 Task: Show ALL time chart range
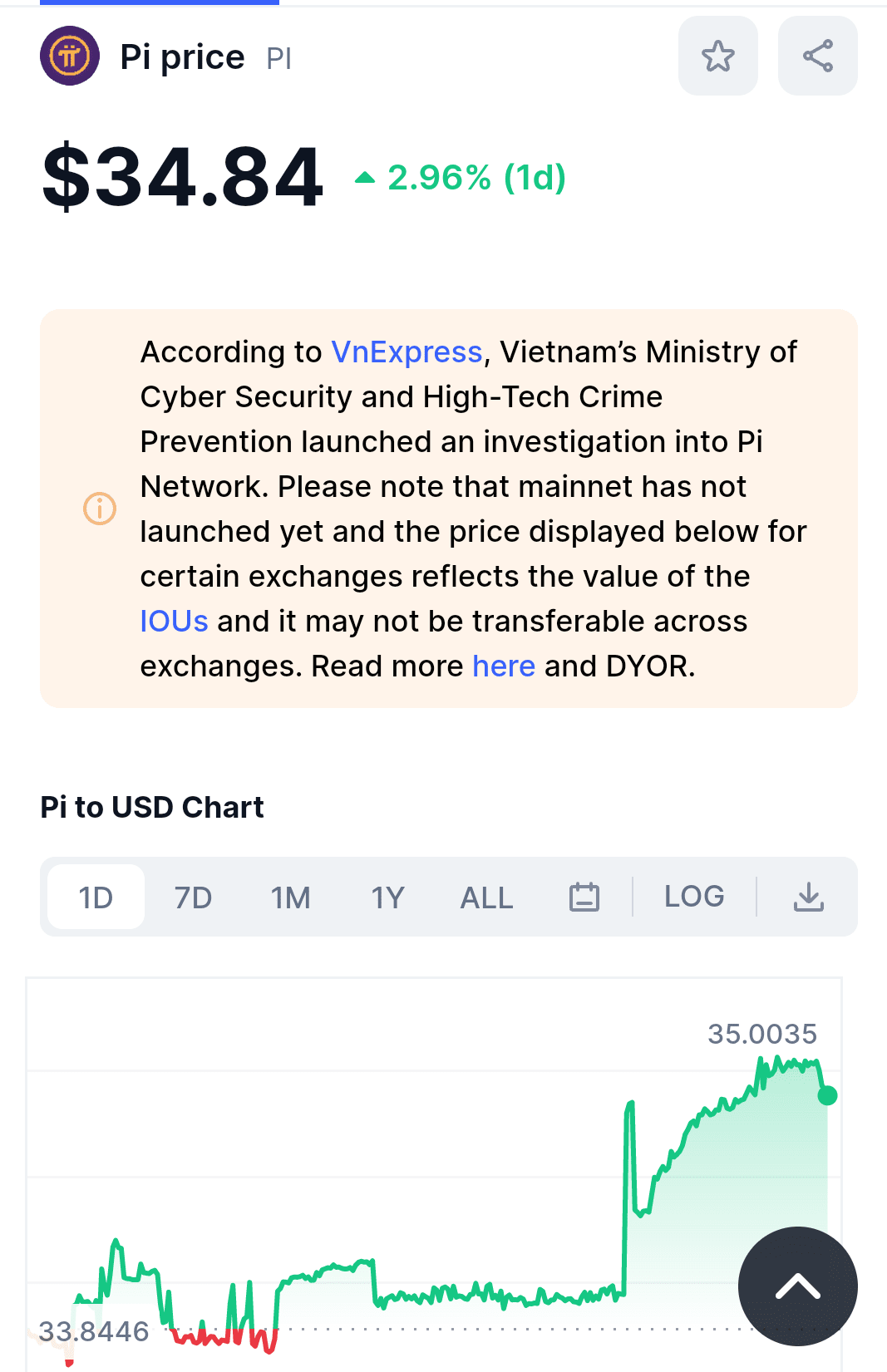486,897
